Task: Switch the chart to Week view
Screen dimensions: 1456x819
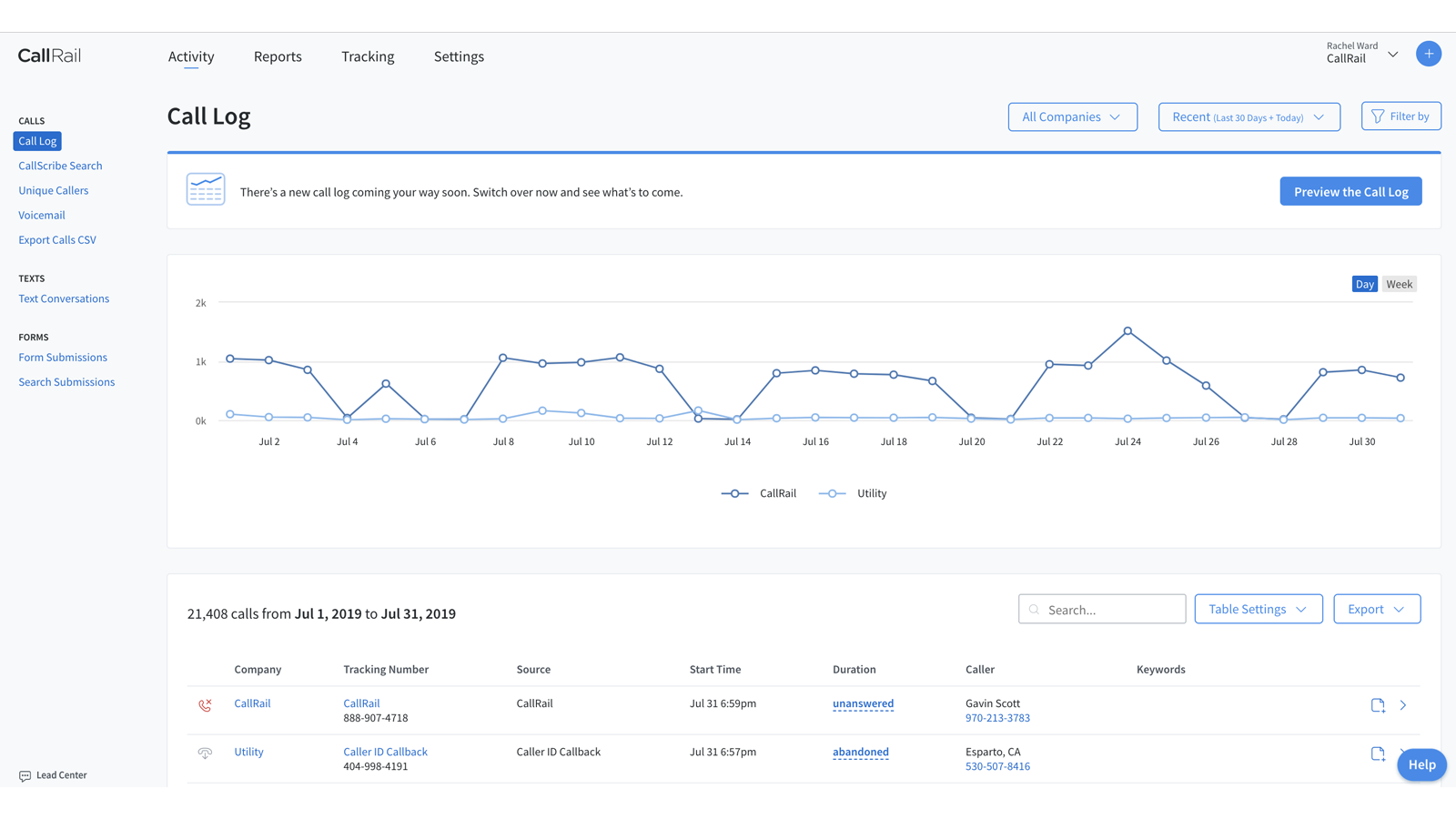Action: point(1399,283)
